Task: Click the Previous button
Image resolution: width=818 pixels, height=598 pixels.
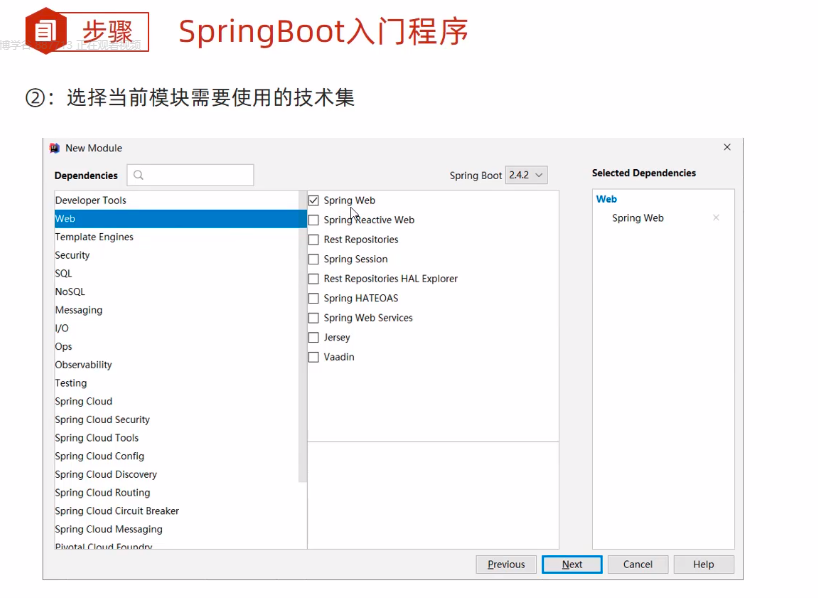Action: [506, 564]
